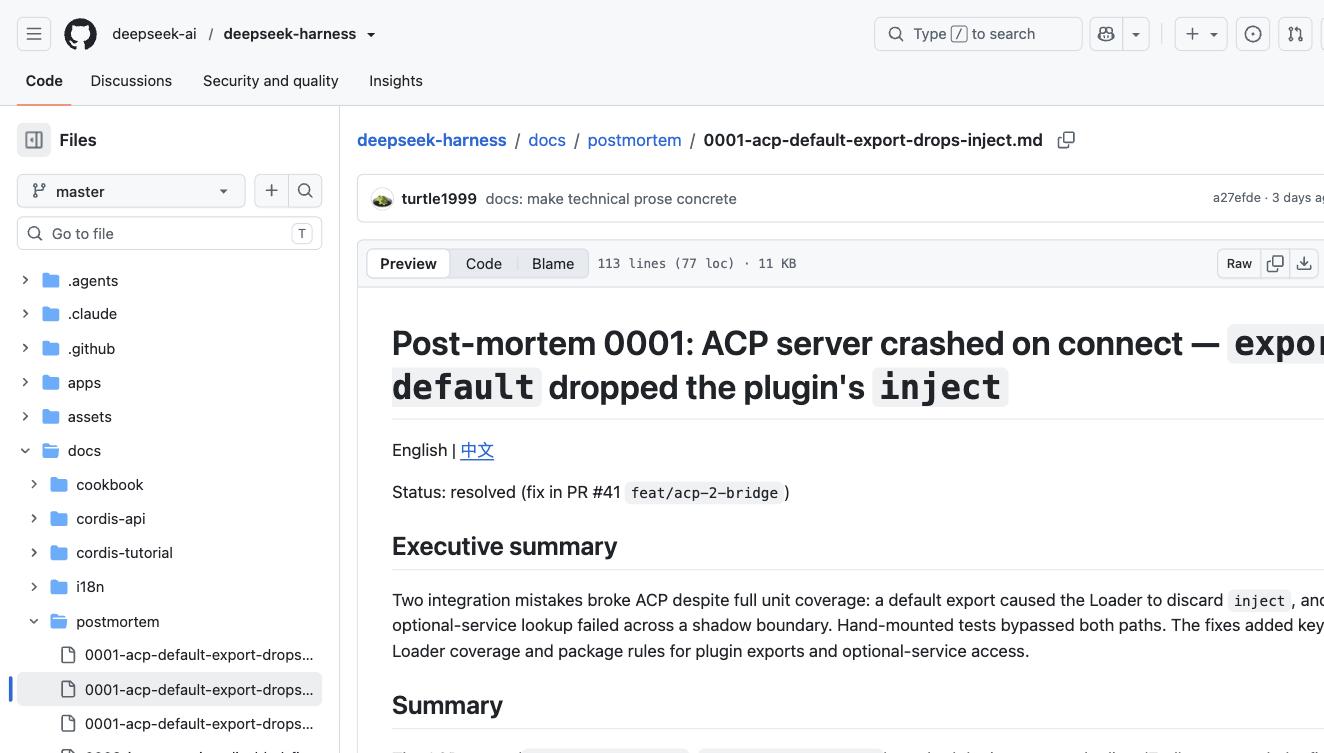Expand the .claude folder chevron
Viewport: 1324px width, 753px height.
[x=25, y=314]
